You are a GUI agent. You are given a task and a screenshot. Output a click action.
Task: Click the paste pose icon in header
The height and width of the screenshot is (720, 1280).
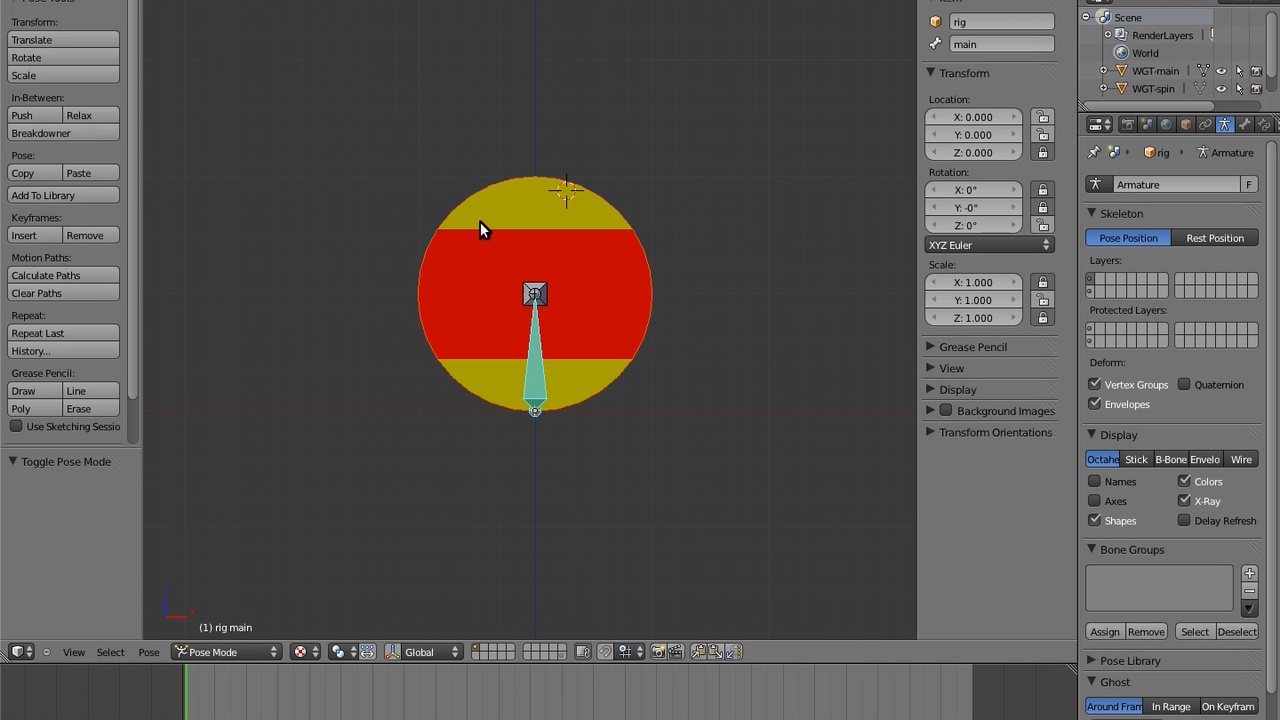click(x=716, y=652)
